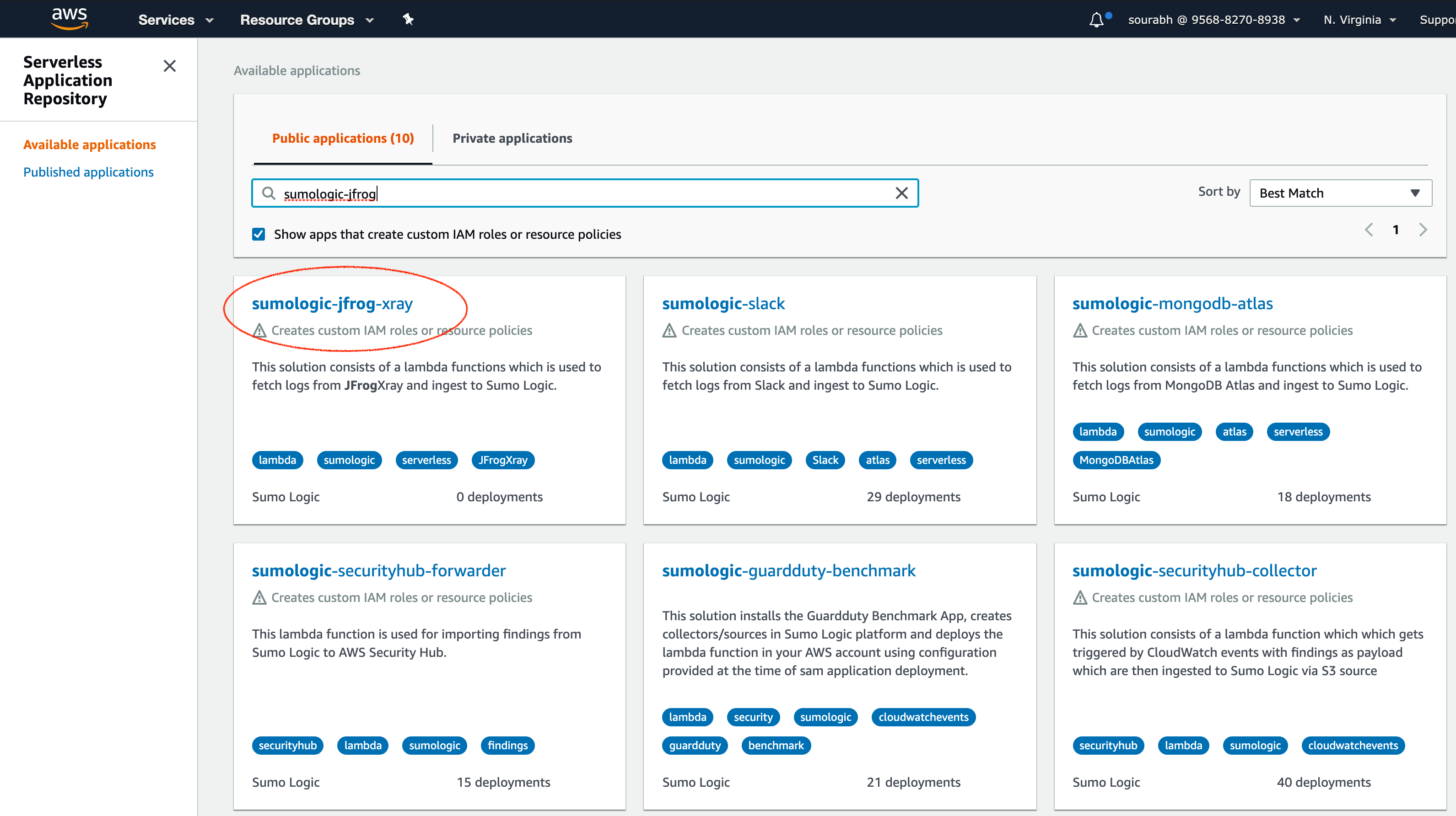1456x816 pixels.
Task: Click the JFrogXray tag label
Action: coord(502,460)
